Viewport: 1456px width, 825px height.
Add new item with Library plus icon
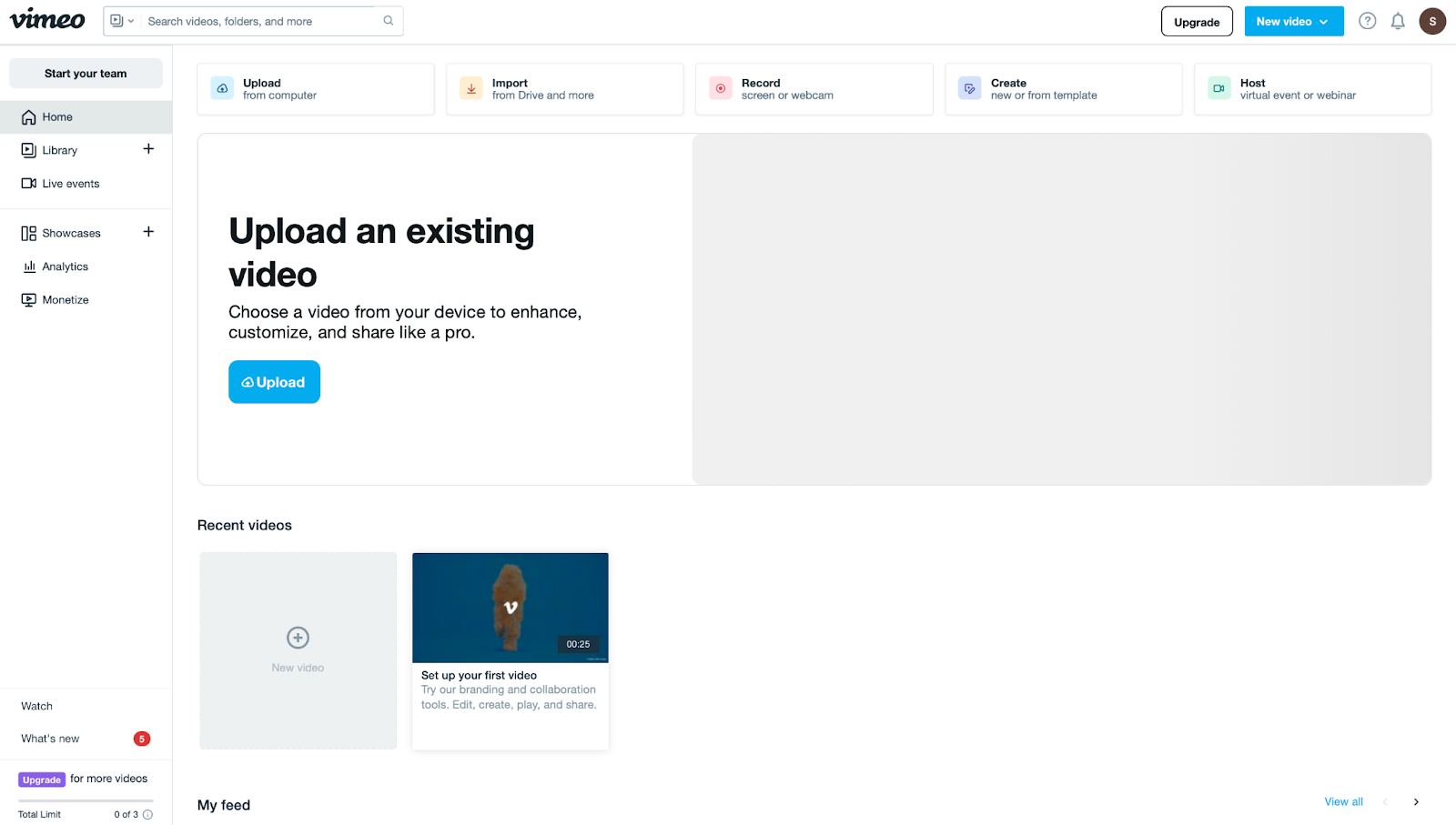point(148,149)
